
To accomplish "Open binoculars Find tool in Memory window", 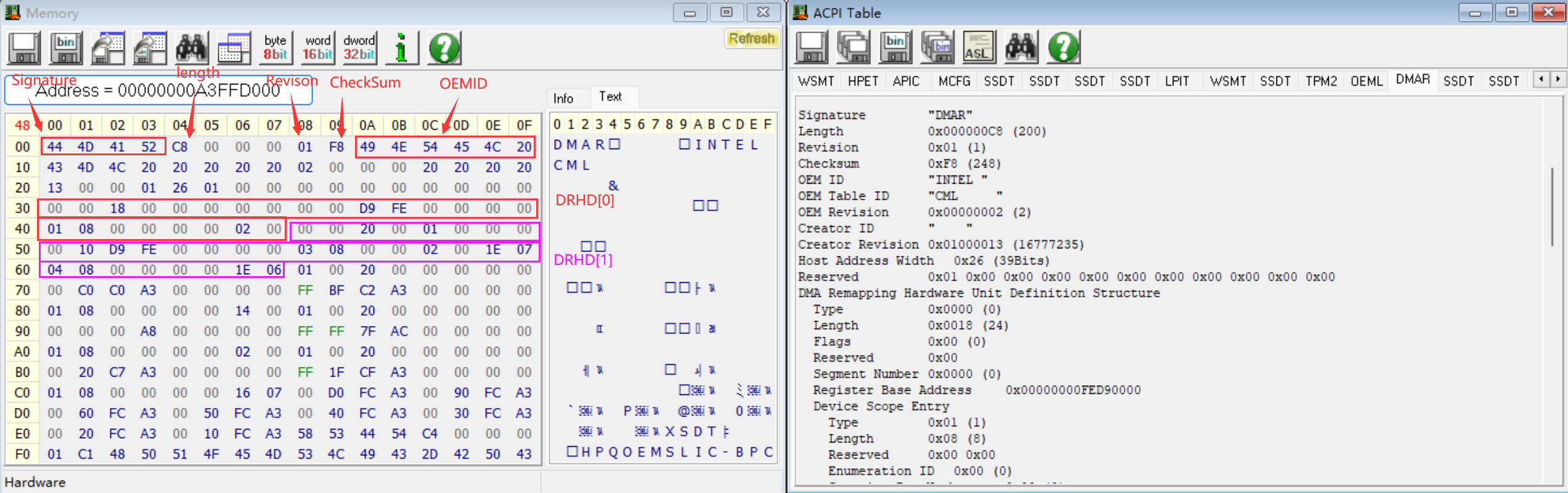I will coord(192,48).
